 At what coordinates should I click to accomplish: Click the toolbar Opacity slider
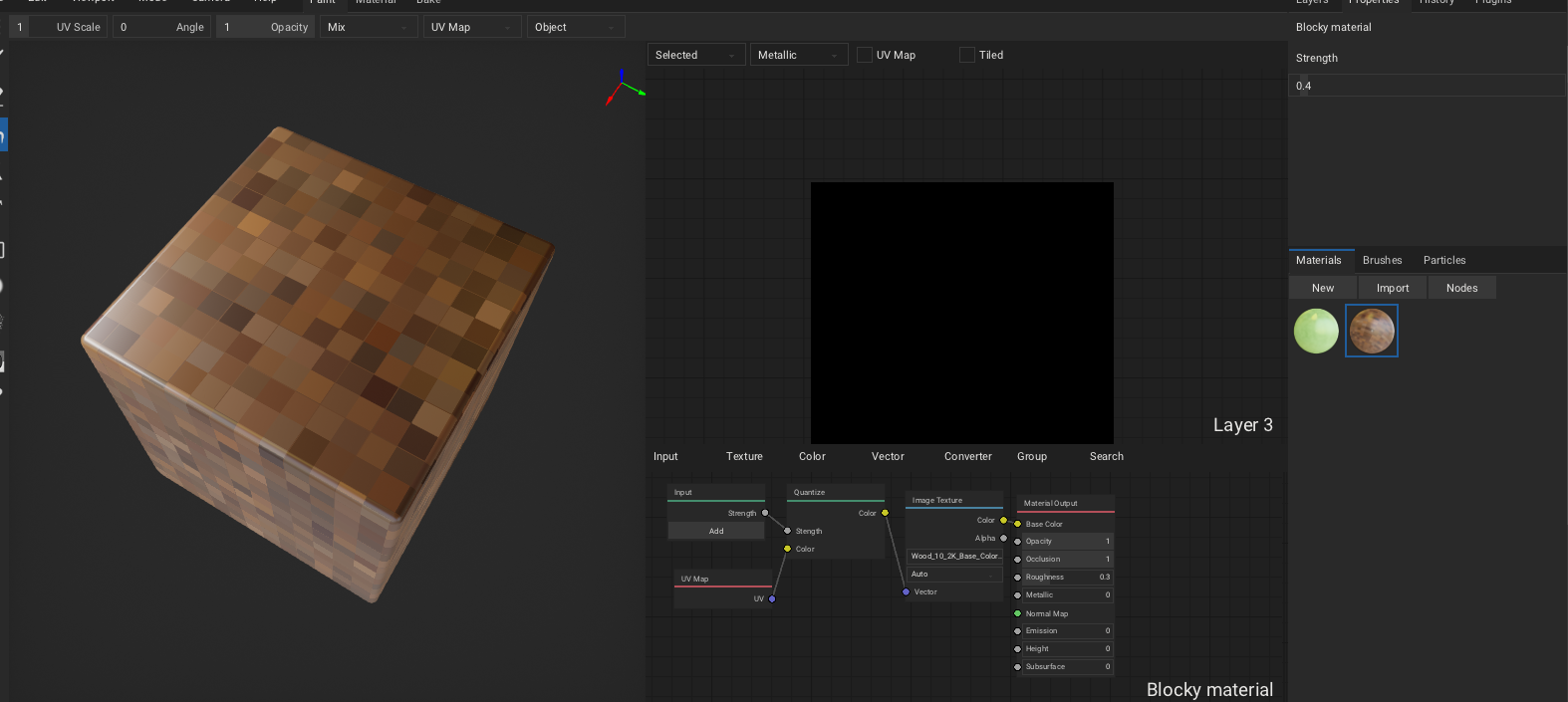tap(265, 27)
